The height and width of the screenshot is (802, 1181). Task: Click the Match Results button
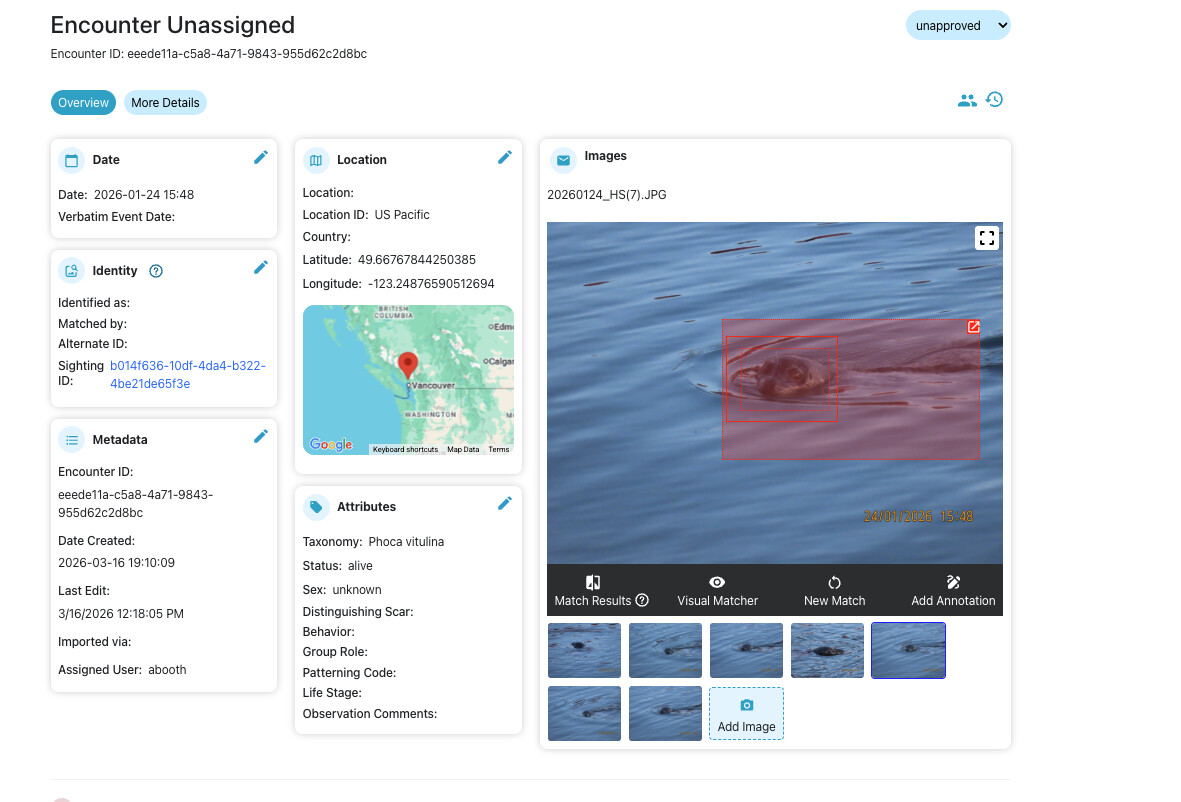coord(601,591)
